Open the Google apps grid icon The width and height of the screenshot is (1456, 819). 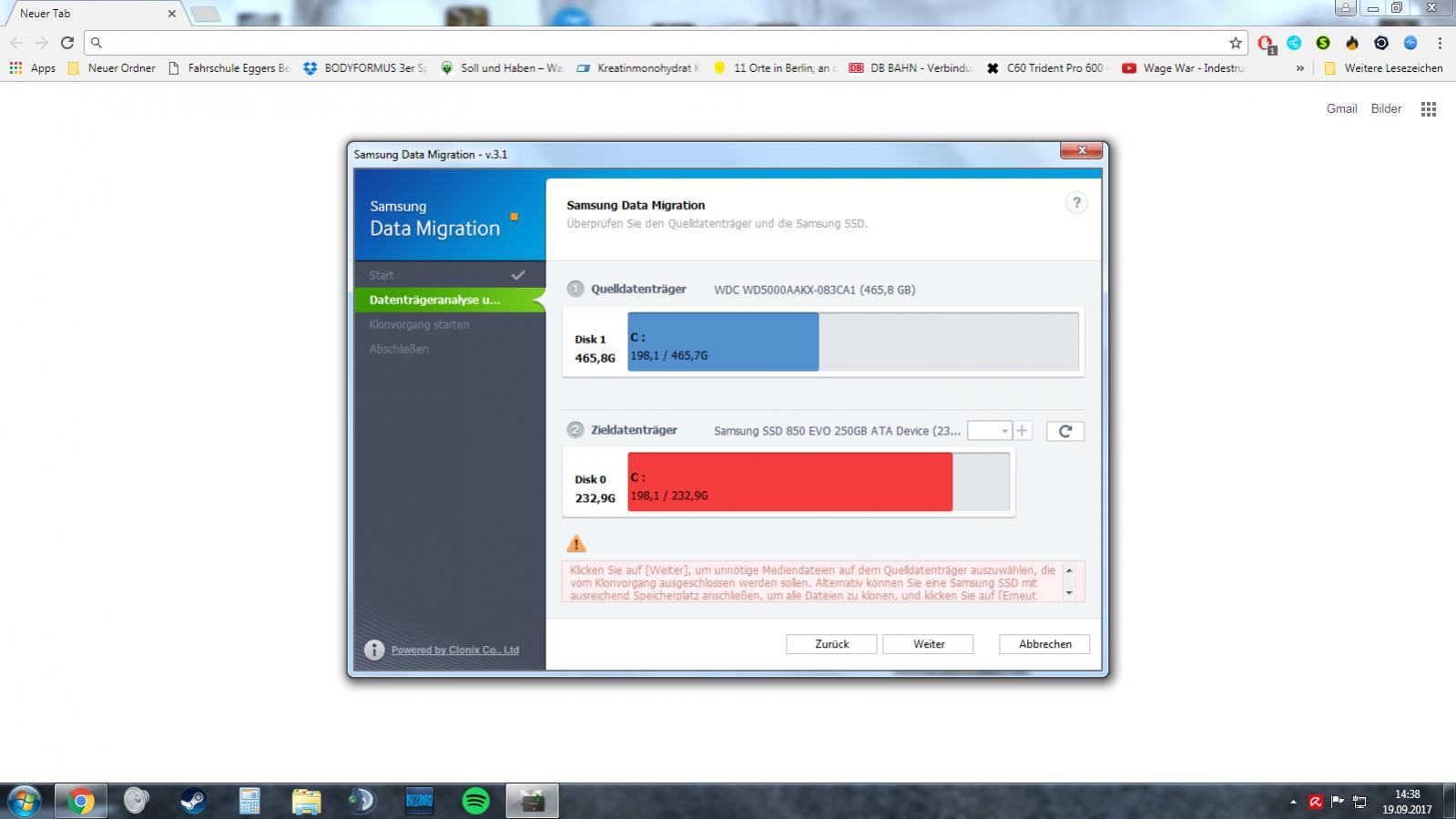(x=1429, y=108)
